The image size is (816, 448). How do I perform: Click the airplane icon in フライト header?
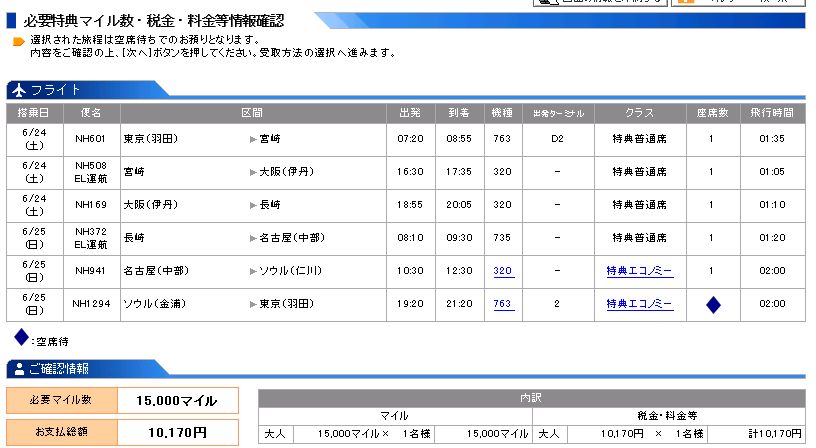click(19, 90)
